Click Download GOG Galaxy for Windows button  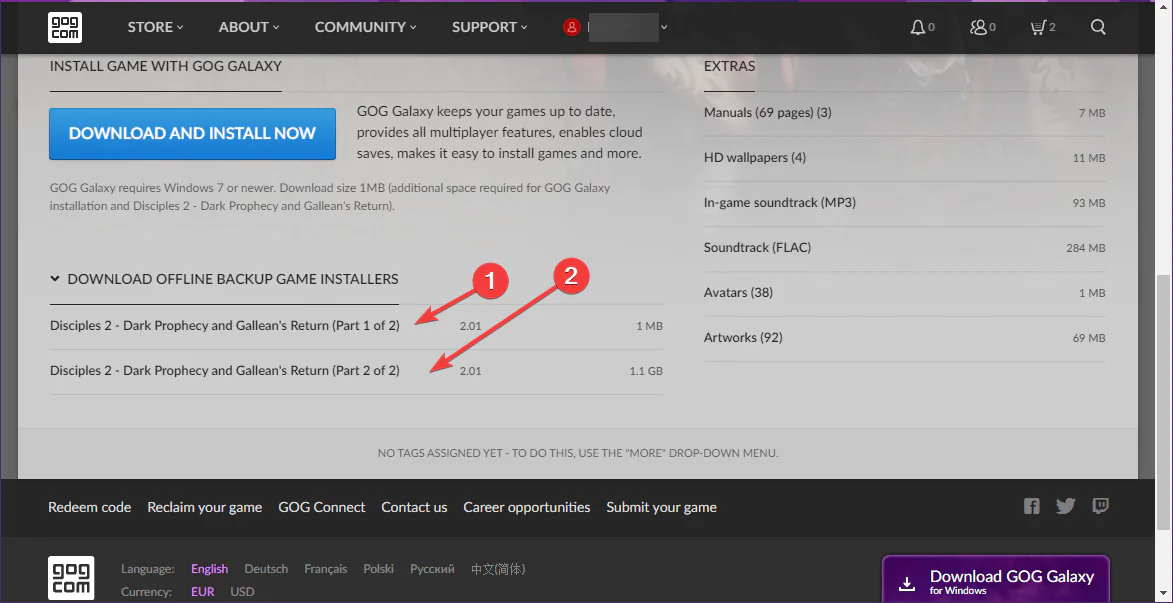click(996, 580)
